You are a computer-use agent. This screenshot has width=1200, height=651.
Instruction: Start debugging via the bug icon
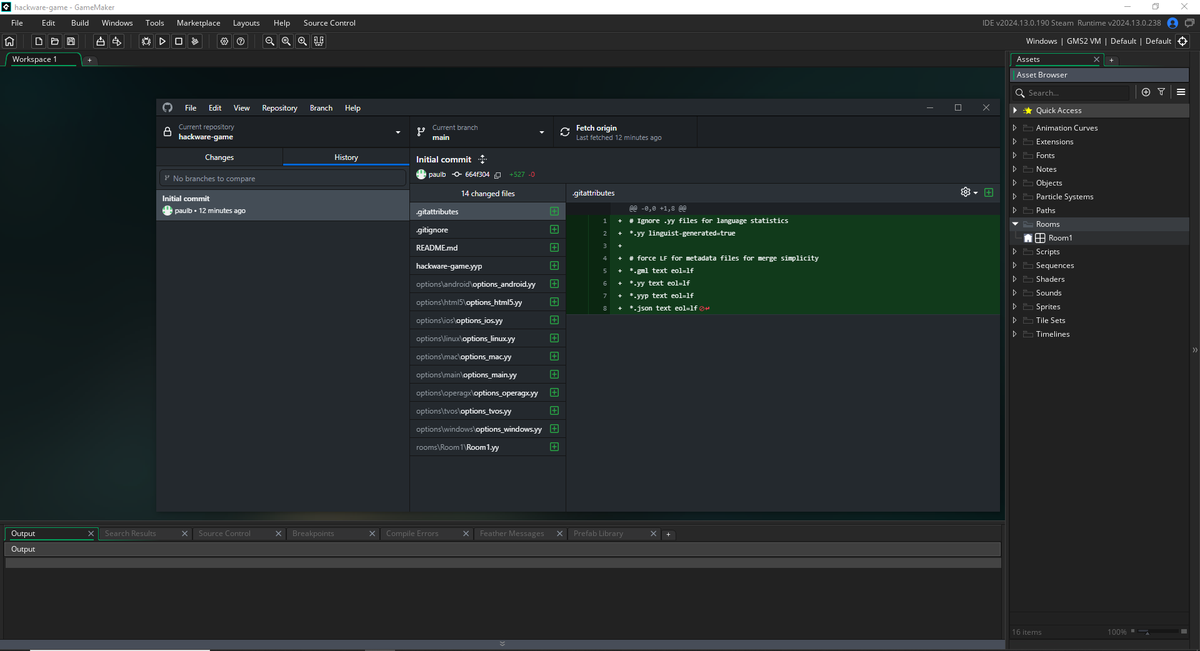(x=146, y=41)
